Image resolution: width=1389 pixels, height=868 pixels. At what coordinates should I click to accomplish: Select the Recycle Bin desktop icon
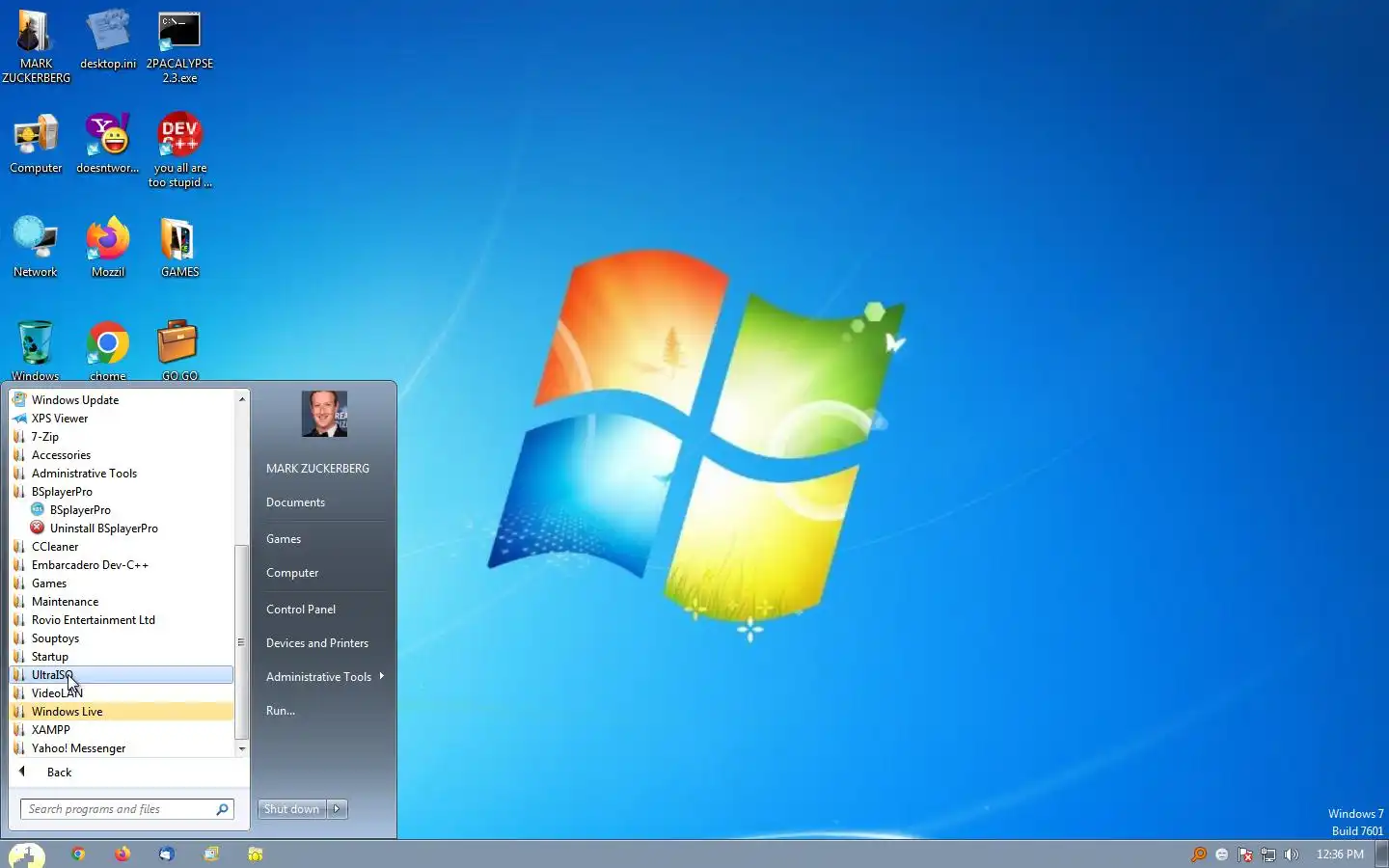[36, 350]
